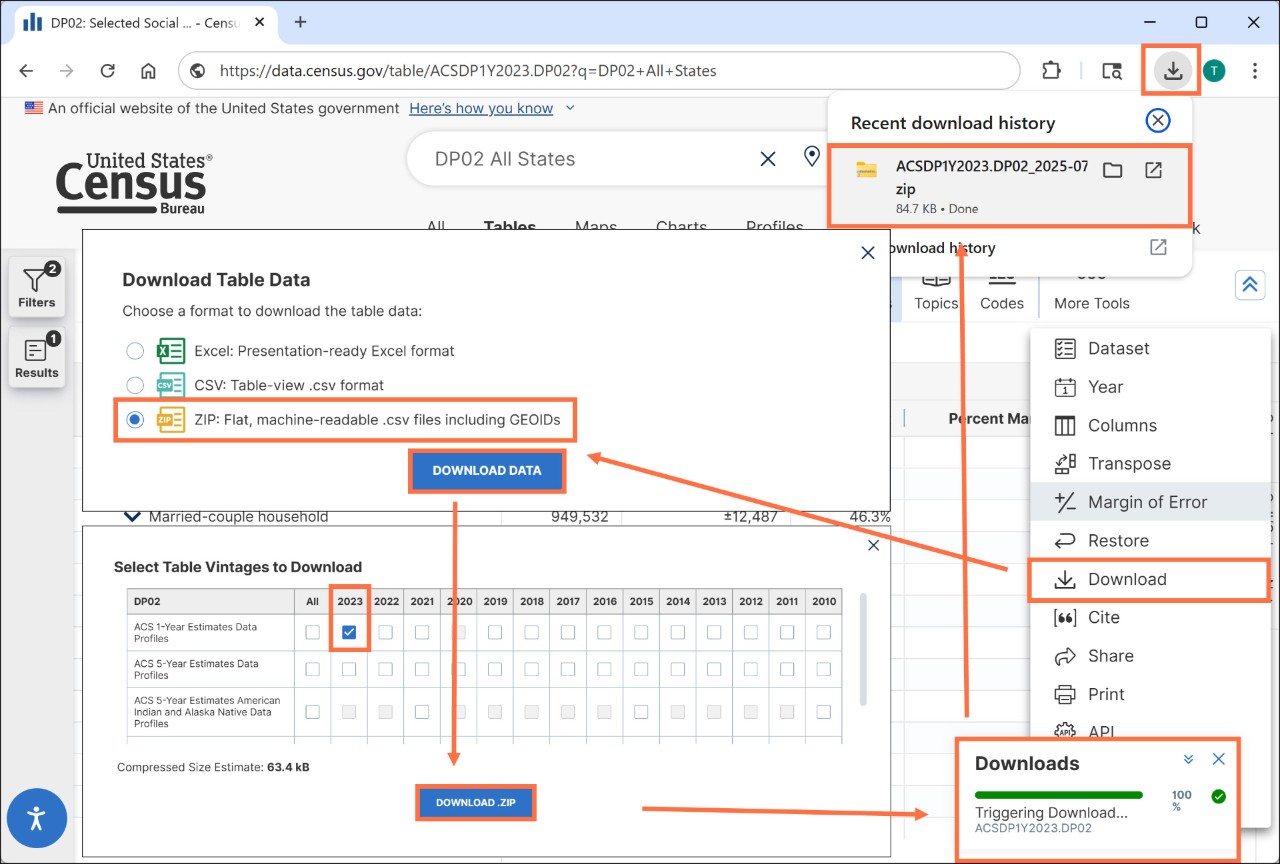This screenshot has width=1280, height=864.
Task: Choose Year from the More Tools menu
Action: (1150, 387)
